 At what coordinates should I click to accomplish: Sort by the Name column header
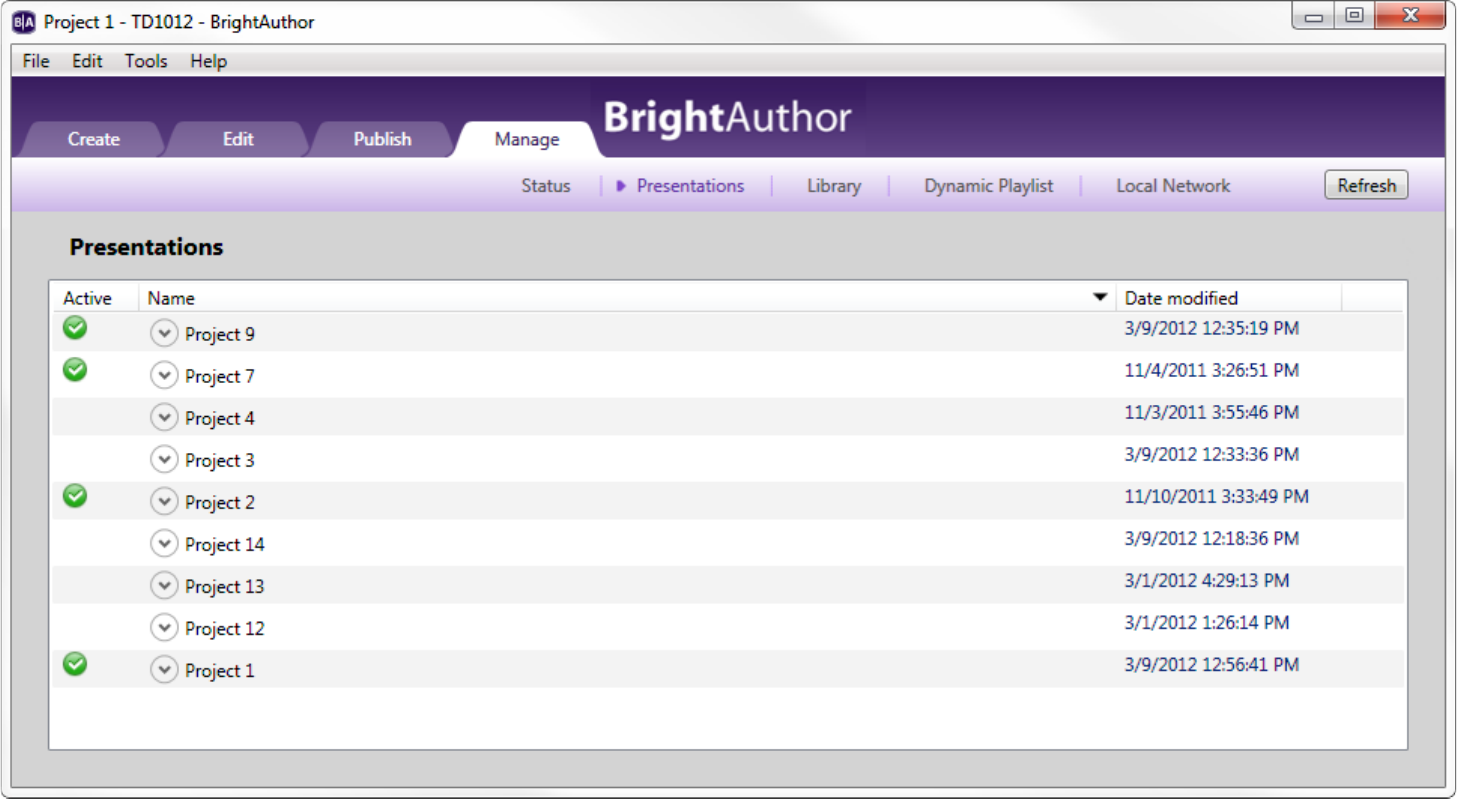point(627,298)
